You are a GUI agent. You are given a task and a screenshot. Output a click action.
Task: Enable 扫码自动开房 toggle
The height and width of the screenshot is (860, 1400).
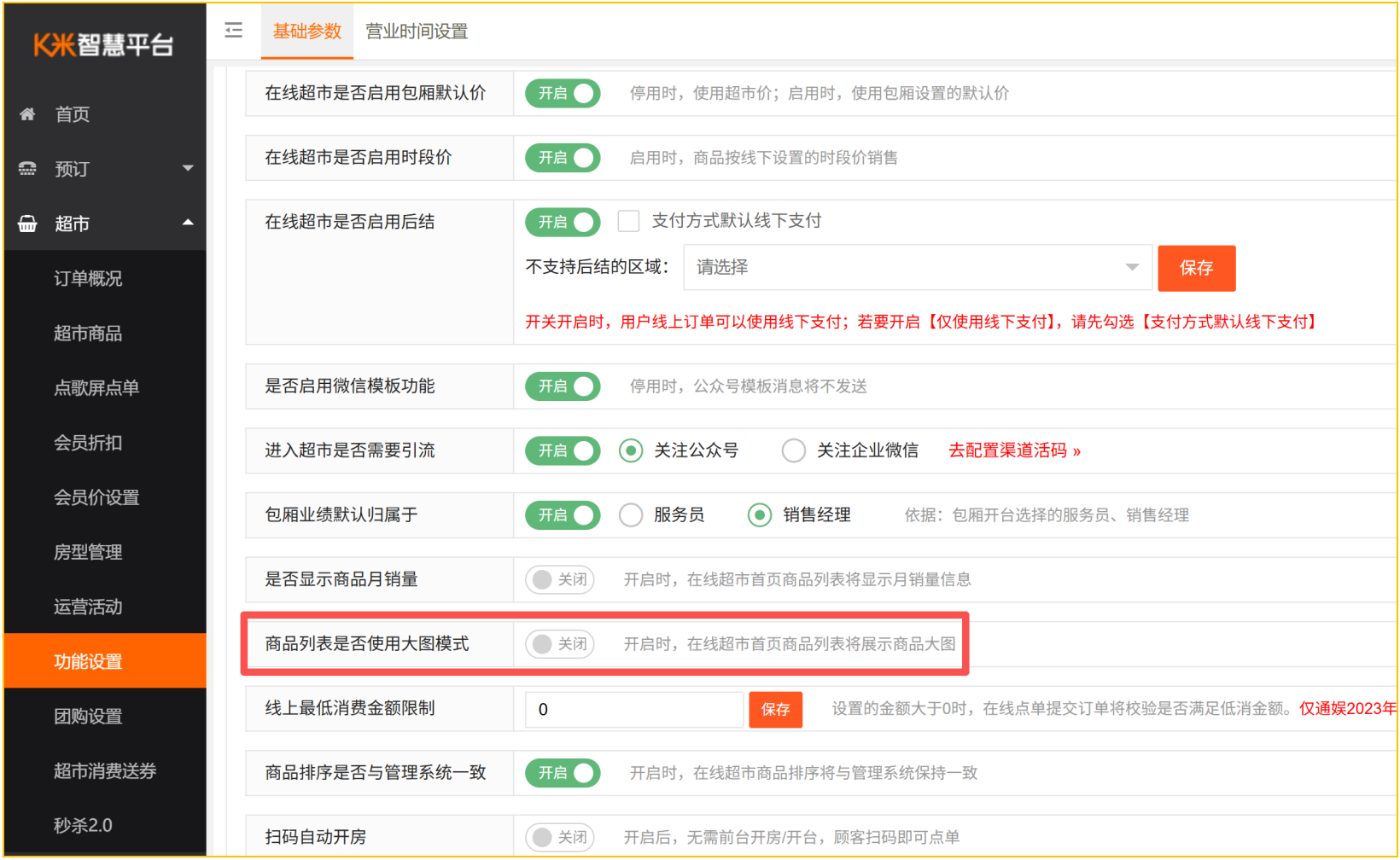tap(559, 837)
